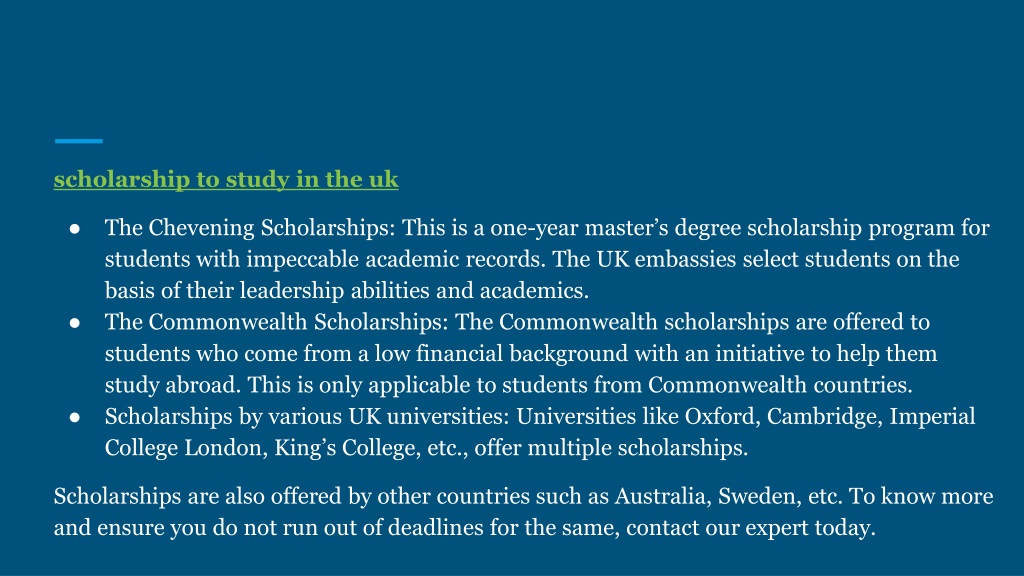Click the words 'Commonwealth countries.'
Image resolution: width=1024 pixels, height=576 pixels.
point(780,385)
